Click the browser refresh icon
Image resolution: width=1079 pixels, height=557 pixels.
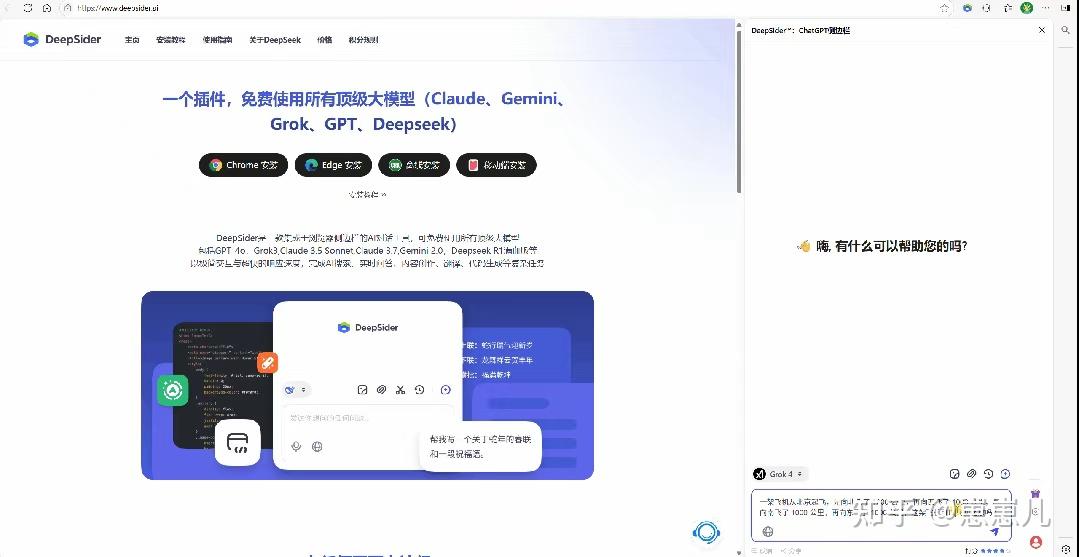pos(28,8)
